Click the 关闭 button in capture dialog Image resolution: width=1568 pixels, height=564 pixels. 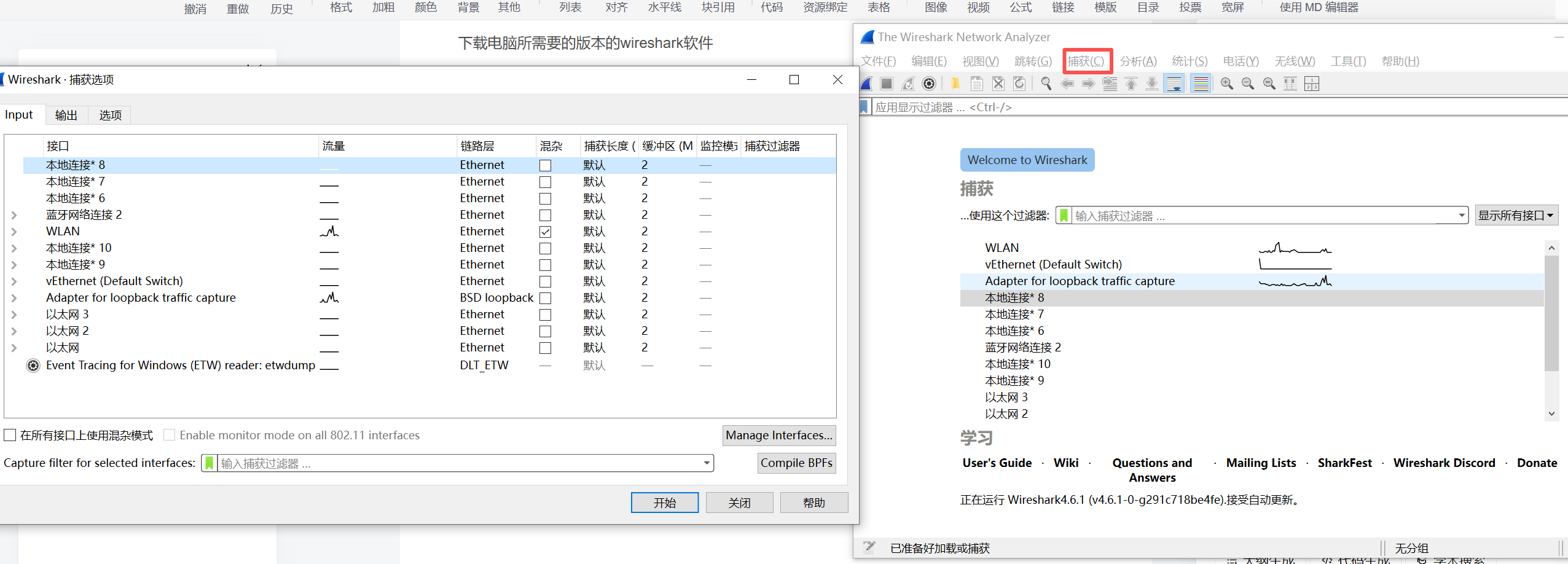point(739,503)
